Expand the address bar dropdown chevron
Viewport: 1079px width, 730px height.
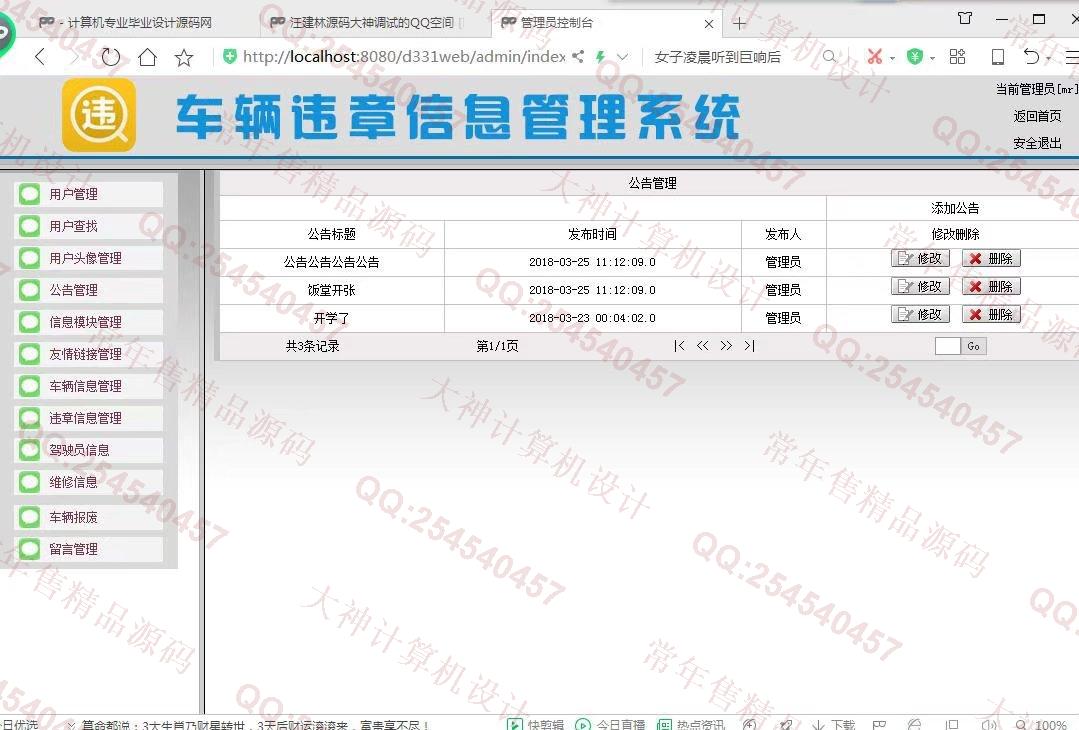pos(623,57)
